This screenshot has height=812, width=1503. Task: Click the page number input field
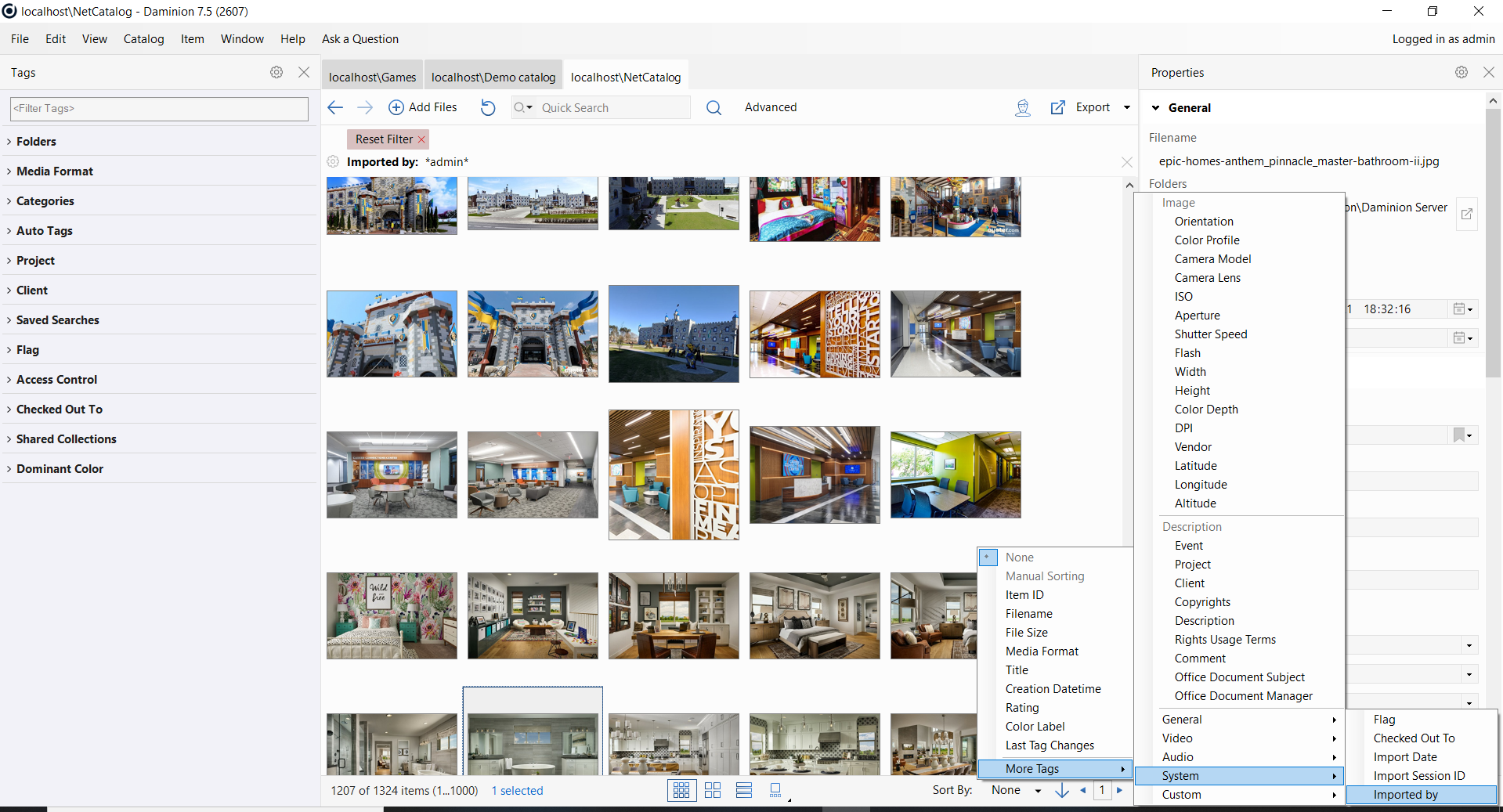[x=1102, y=791]
